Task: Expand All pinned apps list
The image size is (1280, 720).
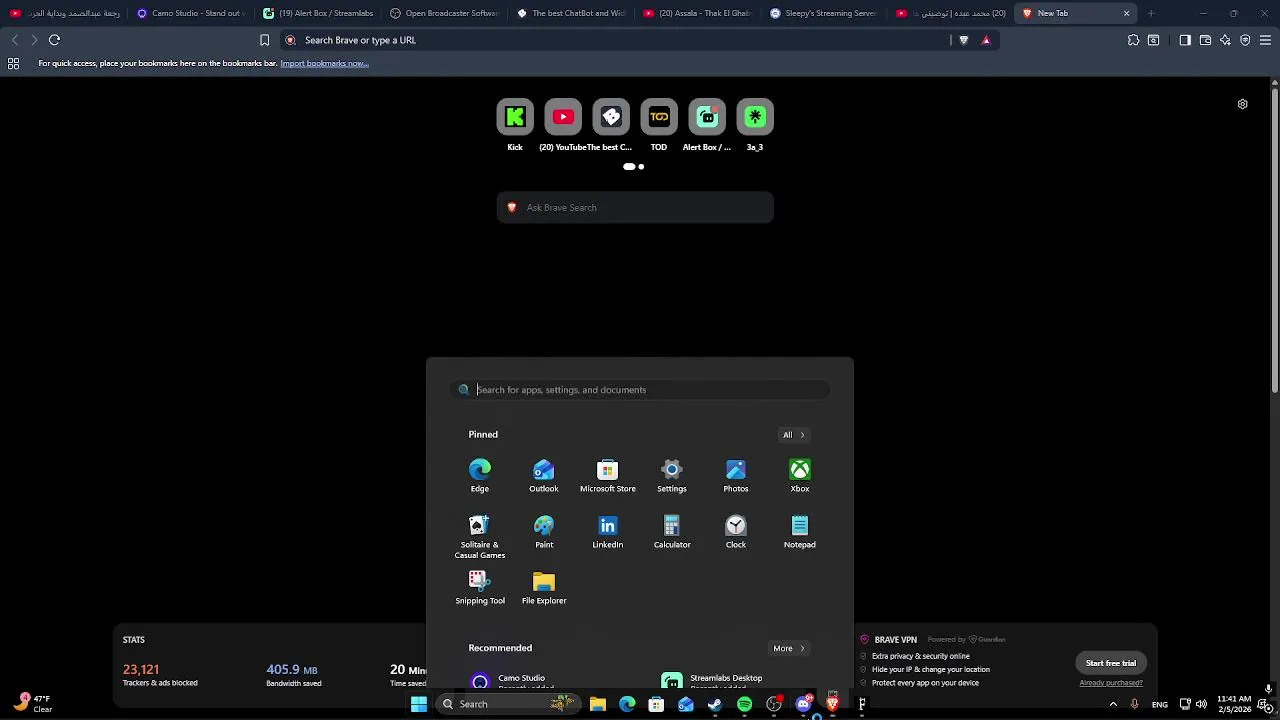Action: [x=794, y=435]
